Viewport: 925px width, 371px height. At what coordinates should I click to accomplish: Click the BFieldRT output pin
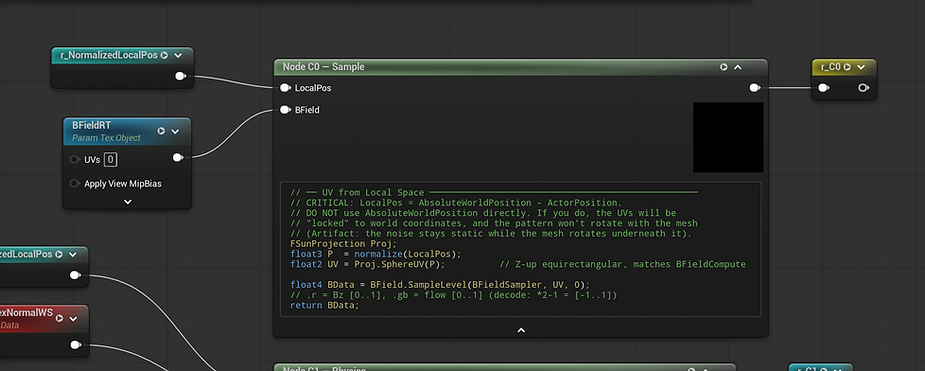point(178,157)
